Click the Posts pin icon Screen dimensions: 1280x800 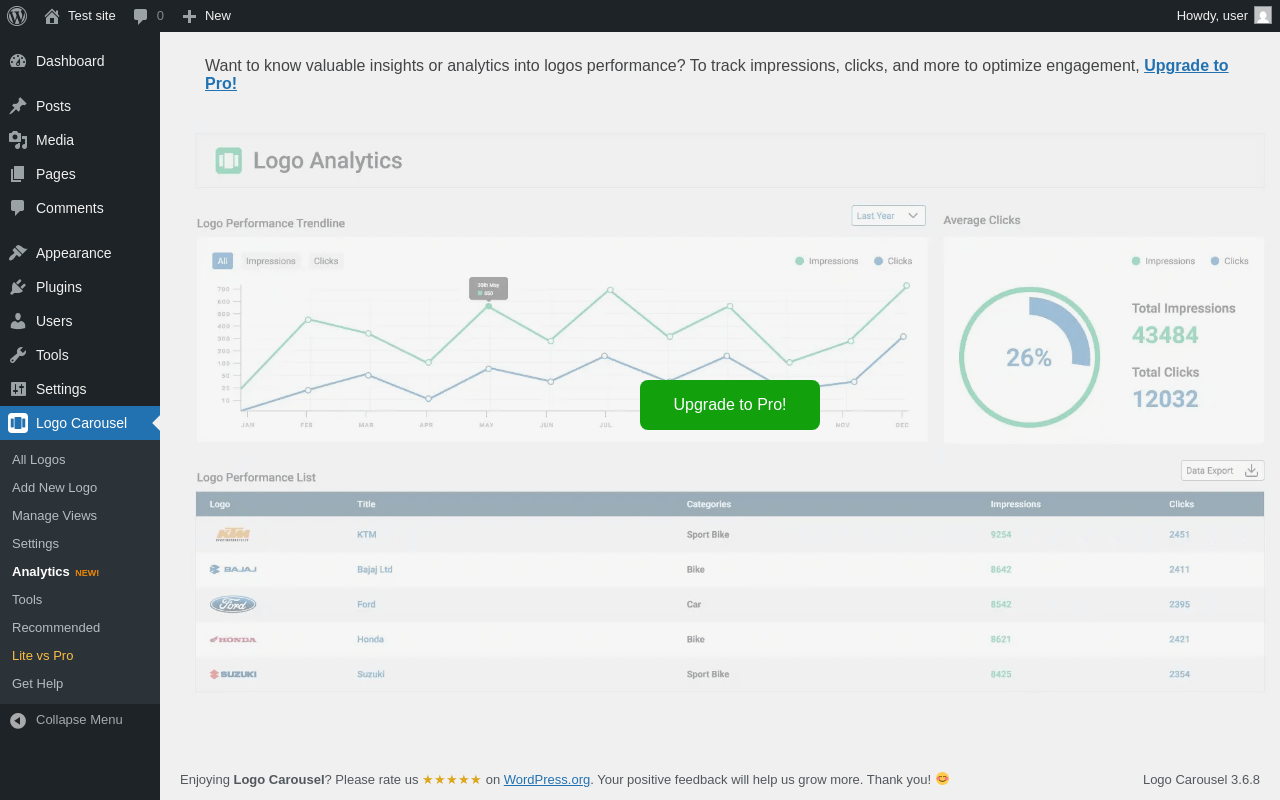[x=18, y=106]
